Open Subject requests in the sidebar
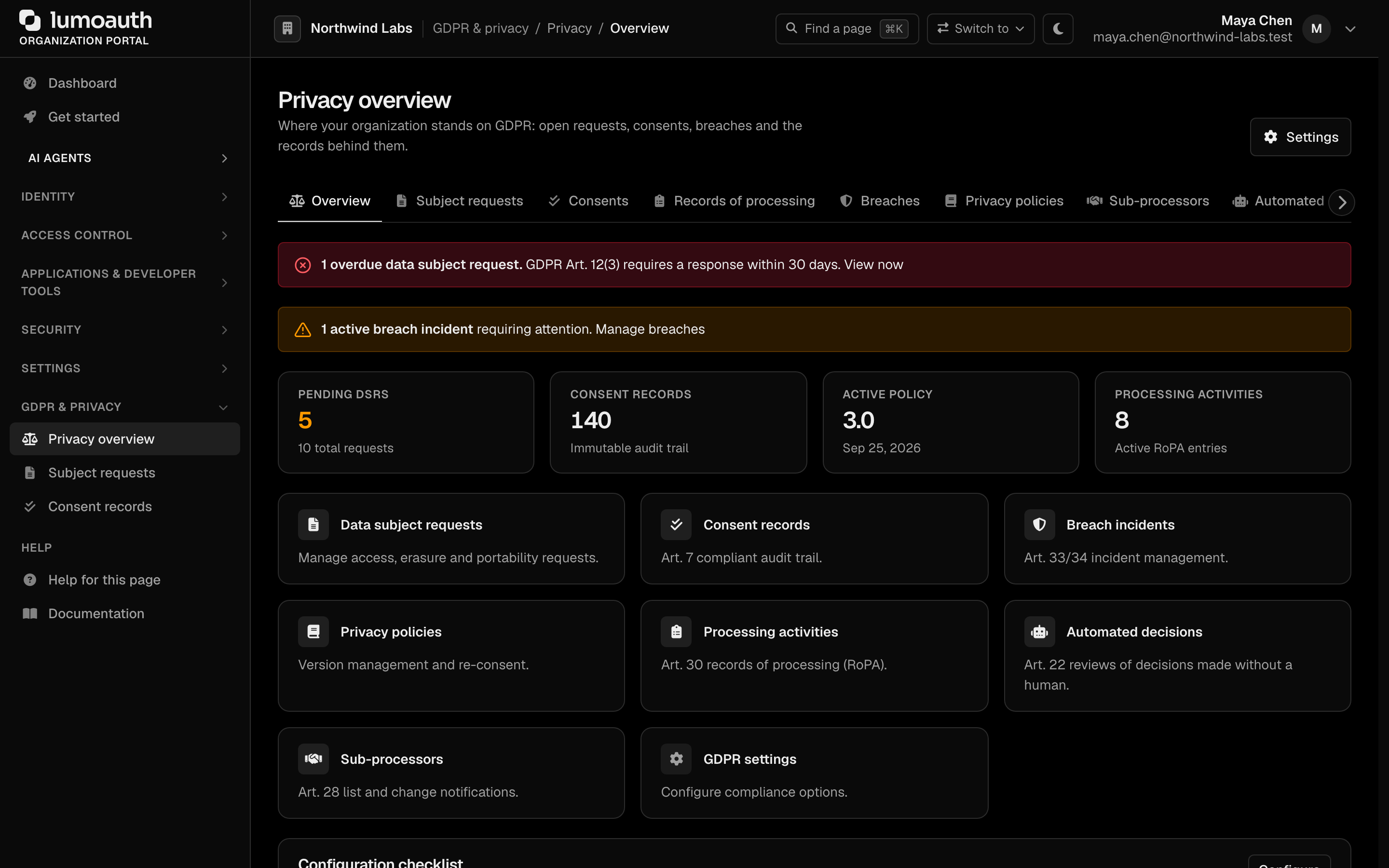1389x868 pixels. pyautogui.click(x=125, y=473)
